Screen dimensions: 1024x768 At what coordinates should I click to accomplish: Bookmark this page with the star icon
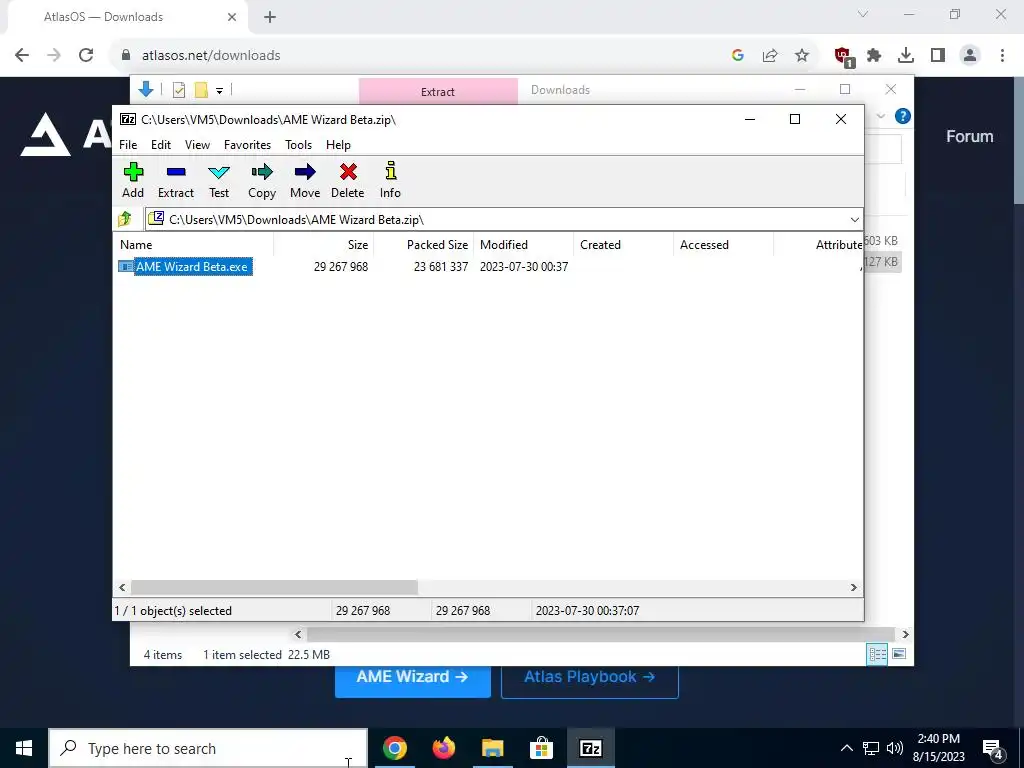tap(802, 56)
